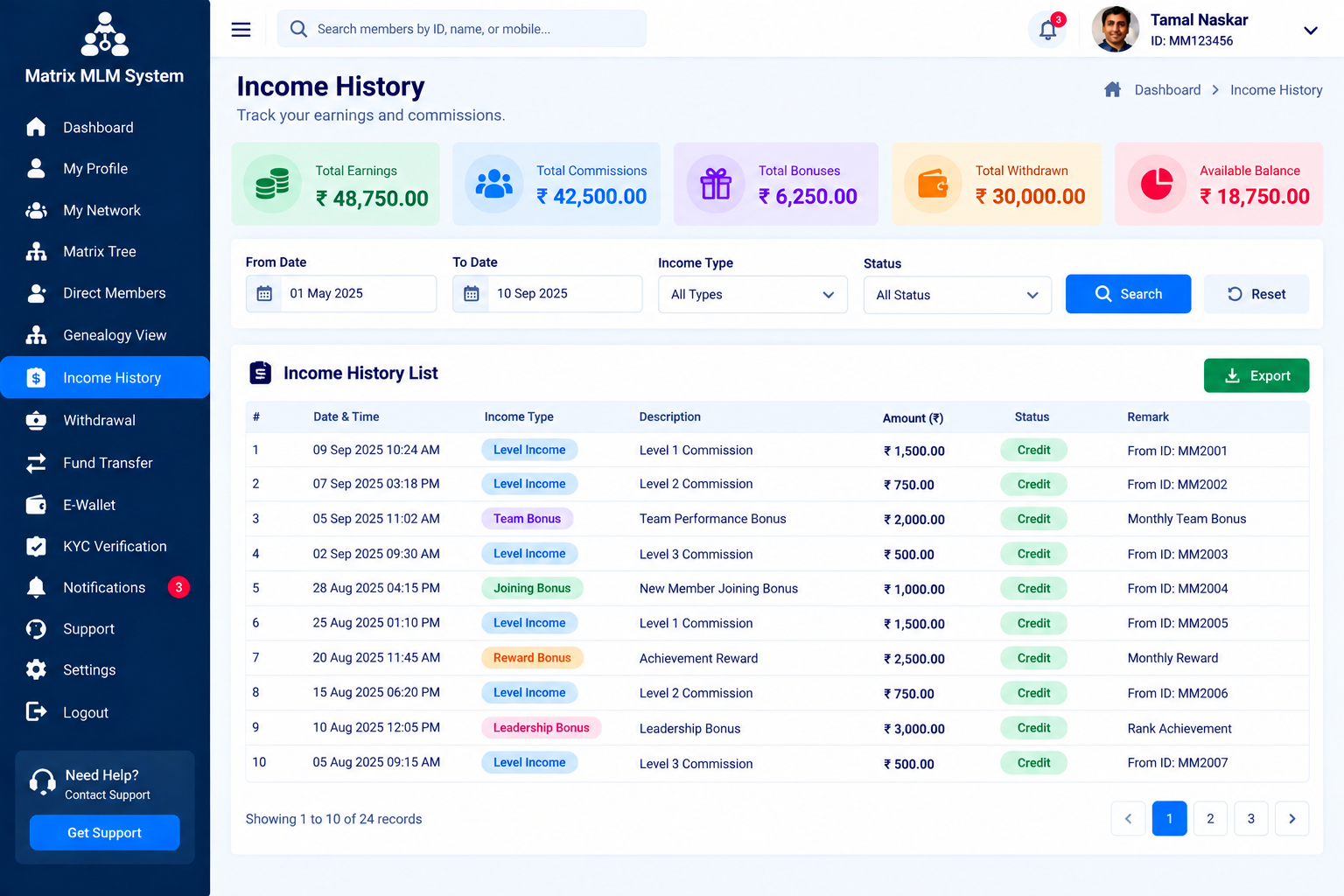Click the Total Earnings coins icon
Viewport: 1344px width, 896px height.
(x=272, y=184)
